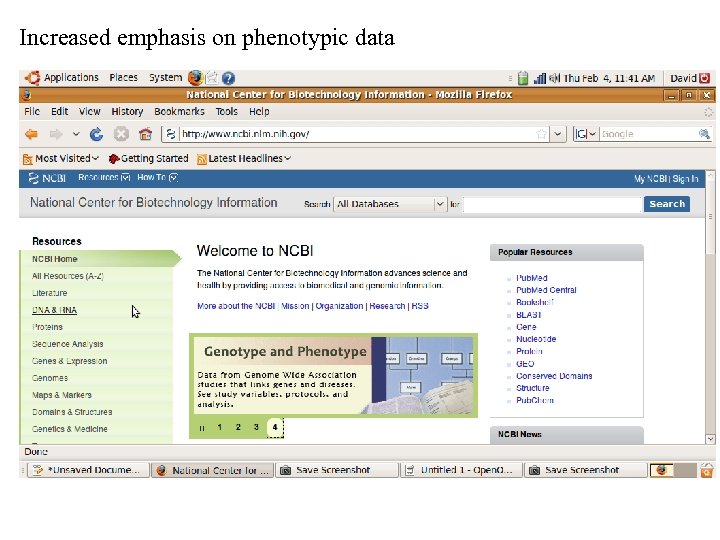Click the NCBI logo in blue header
This screenshot has height=540, width=720.
[x=47, y=178]
